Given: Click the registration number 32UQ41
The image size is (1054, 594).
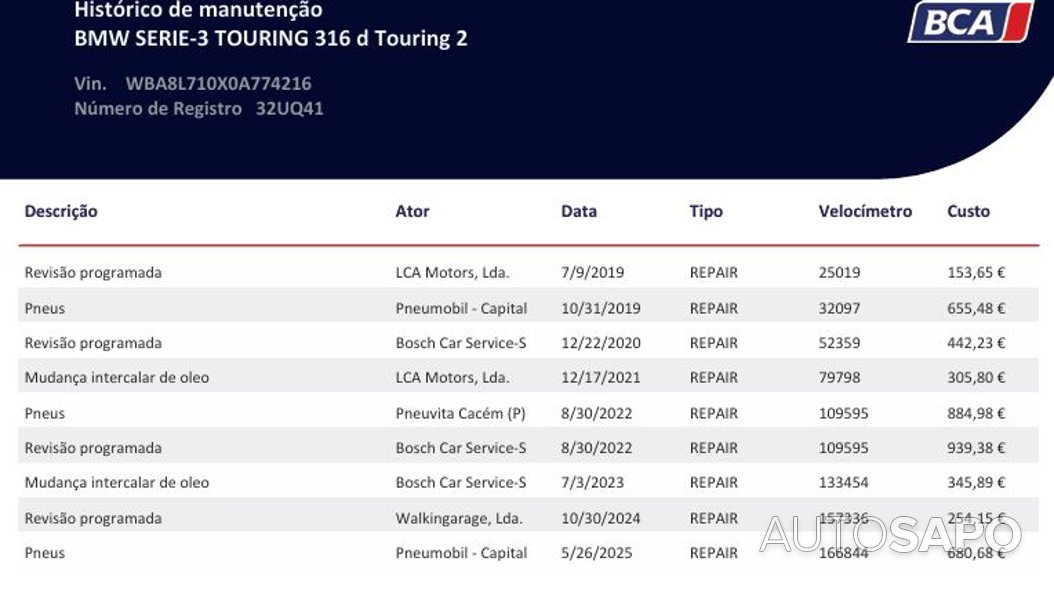Looking at the screenshot, I should tap(289, 108).
